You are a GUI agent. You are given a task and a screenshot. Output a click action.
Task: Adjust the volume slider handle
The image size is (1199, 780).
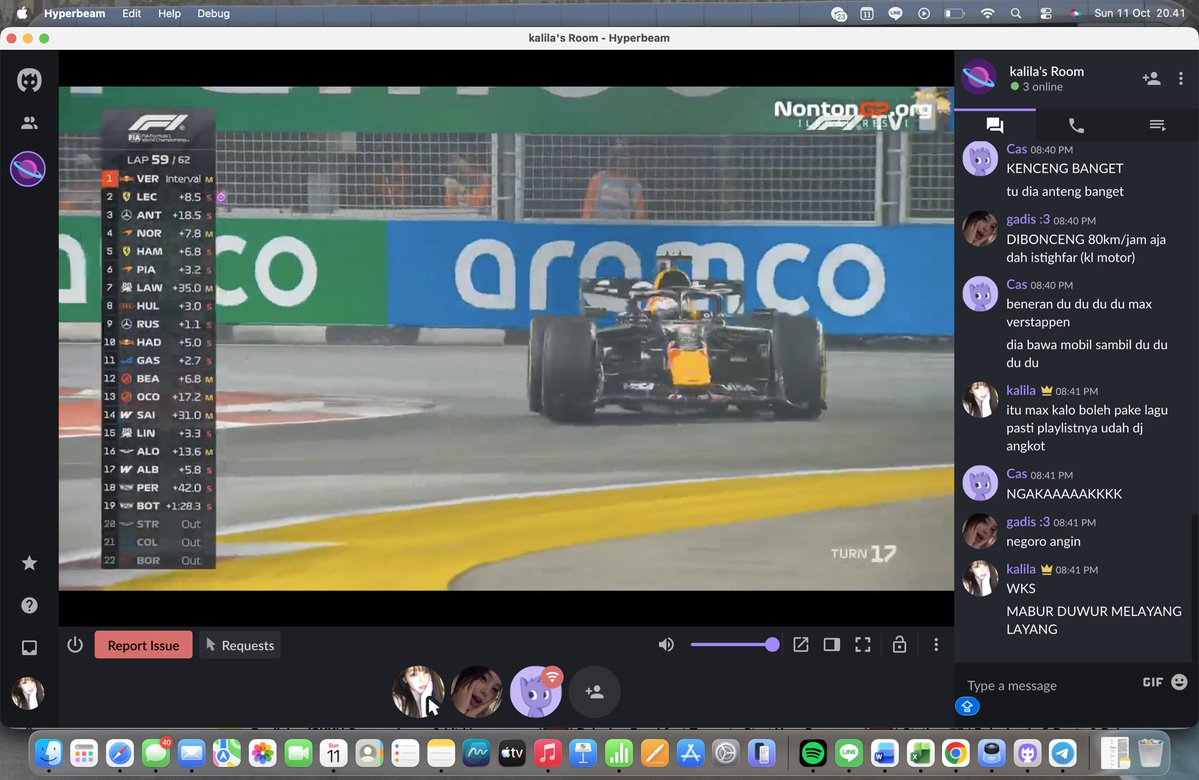click(772, 645)
